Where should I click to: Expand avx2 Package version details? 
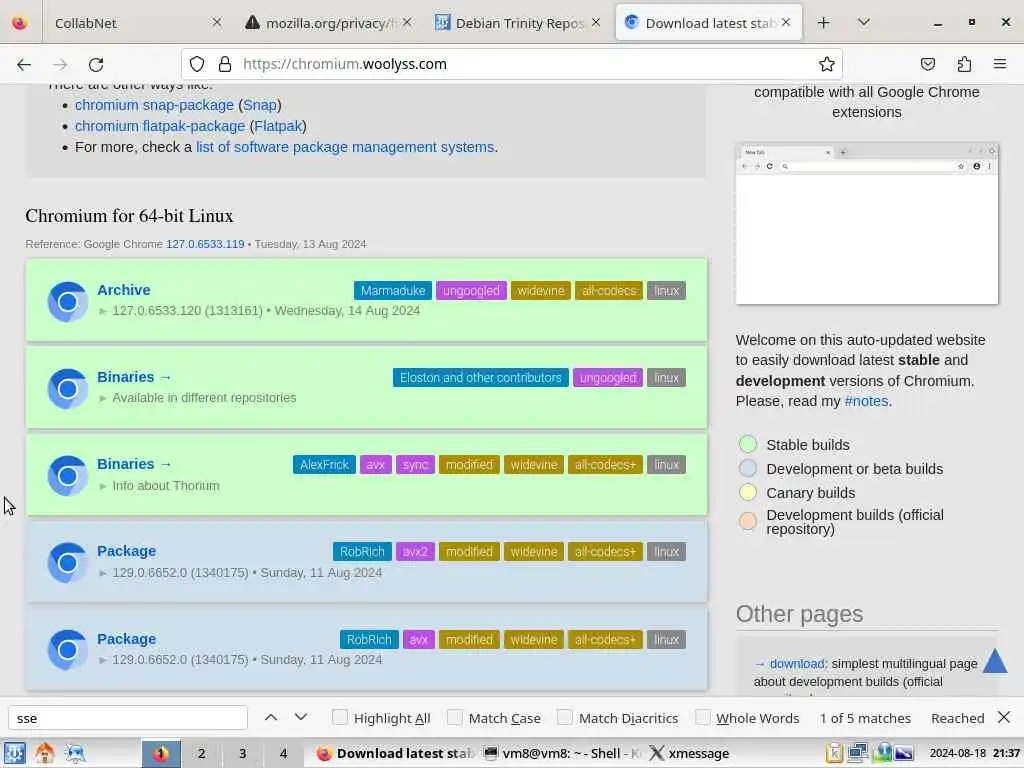pyautogui.click(x=103, y=573)
